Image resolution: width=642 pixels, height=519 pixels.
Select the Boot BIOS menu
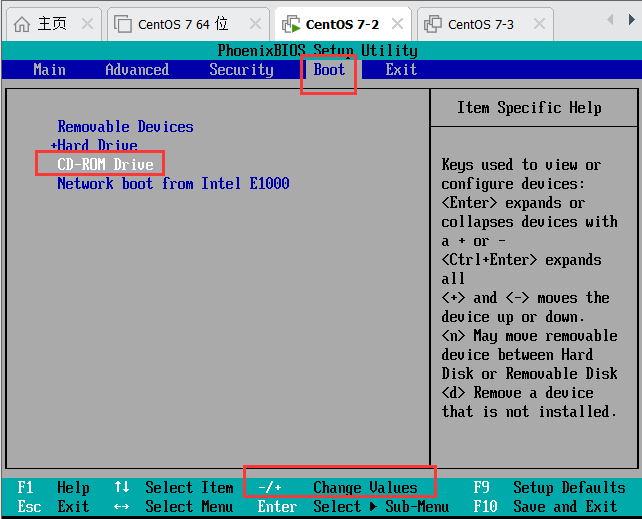[329, 70]
